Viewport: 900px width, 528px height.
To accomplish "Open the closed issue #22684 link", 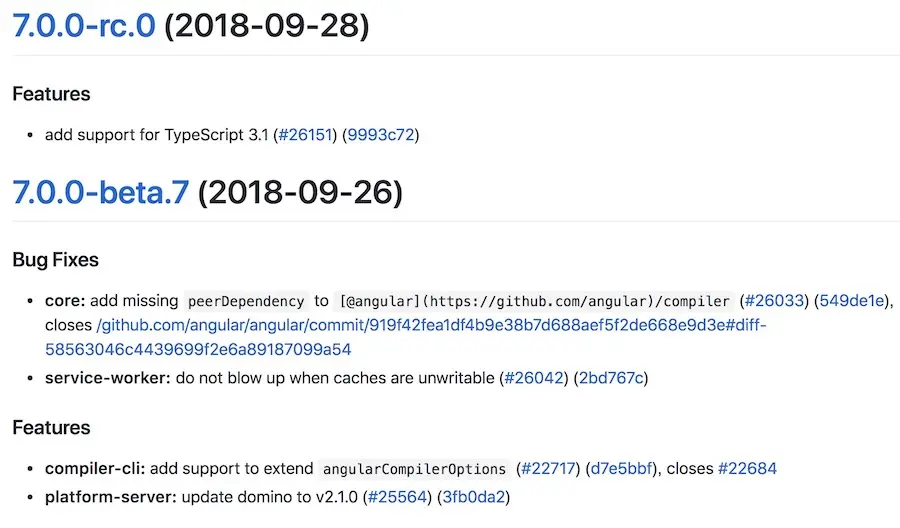I will point(747,469).
